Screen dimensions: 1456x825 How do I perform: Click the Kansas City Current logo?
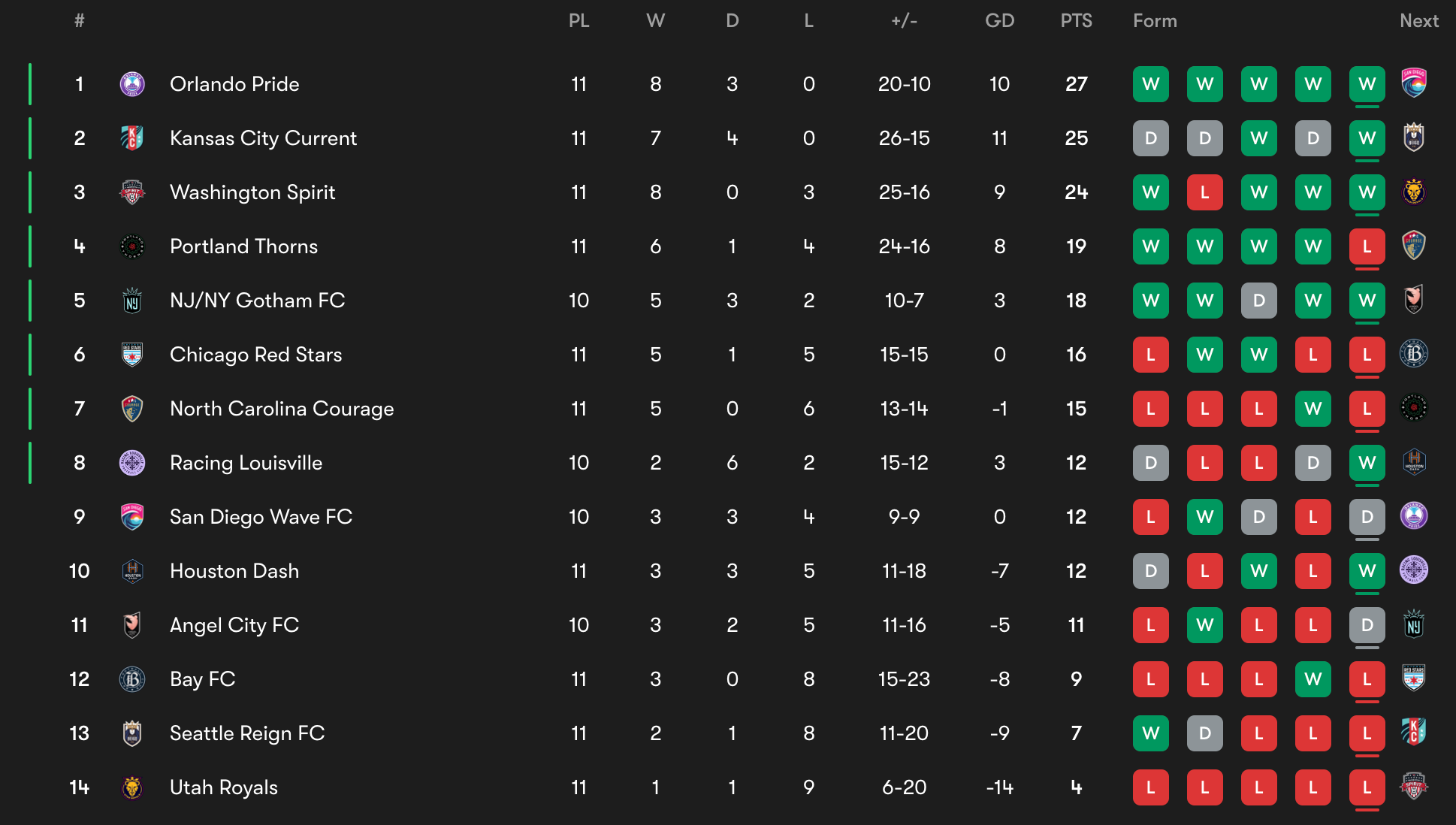click(132, 138)
